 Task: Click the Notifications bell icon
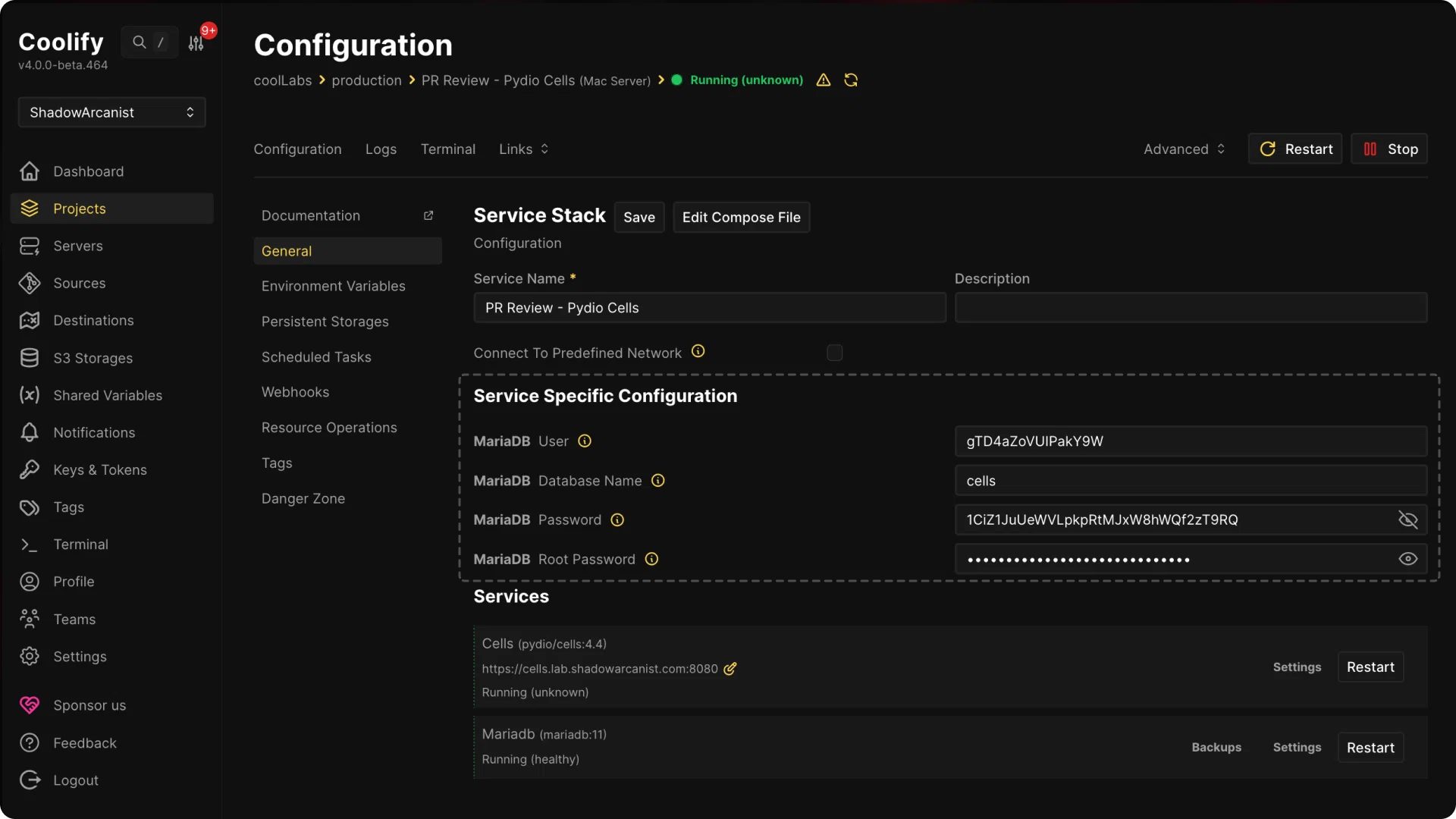[29, 432]
